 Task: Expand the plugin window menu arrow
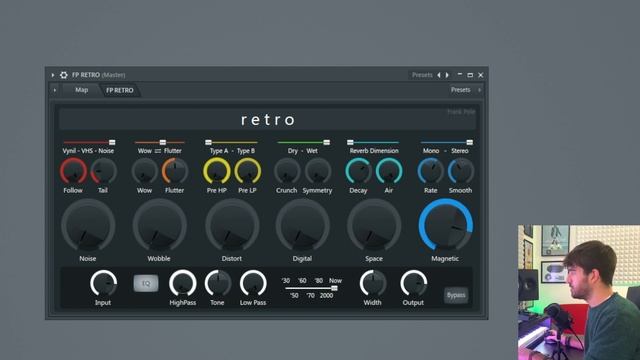click(53, 75)
